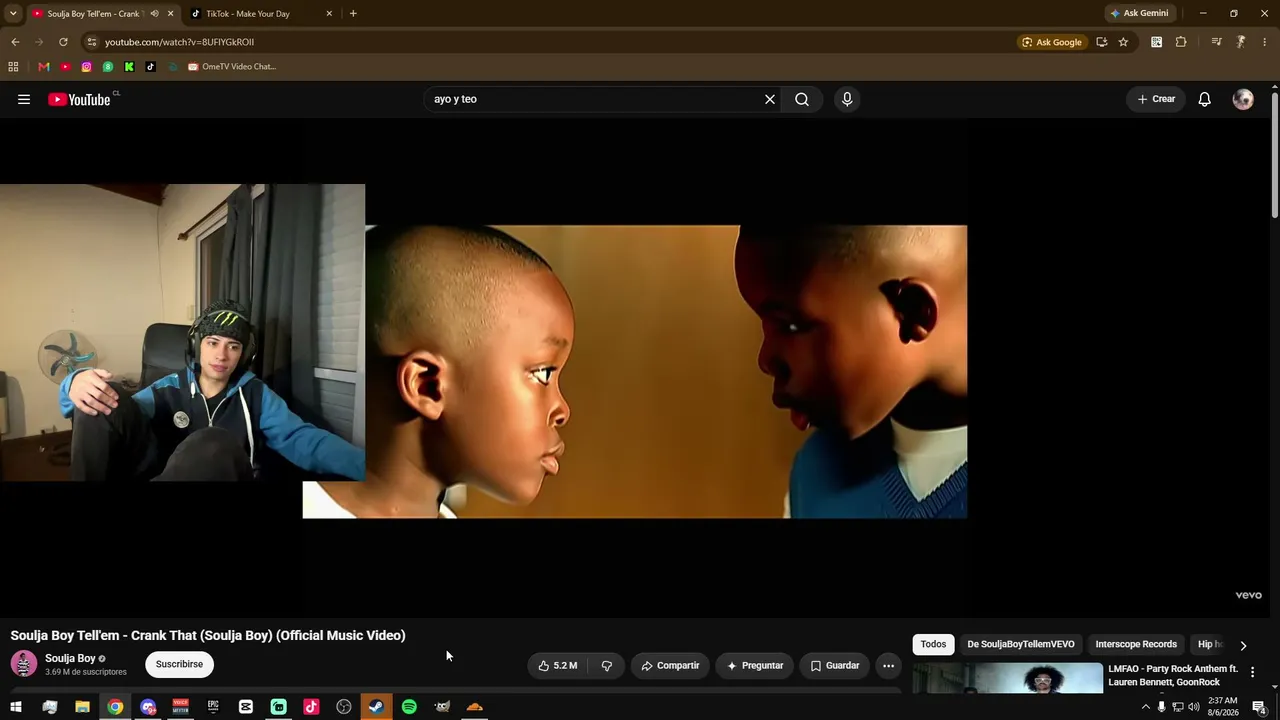Image resolution: width=1280 pixels, height=720 pixels.
Task: Run search with the magnifier button
Action: point(802,99)
